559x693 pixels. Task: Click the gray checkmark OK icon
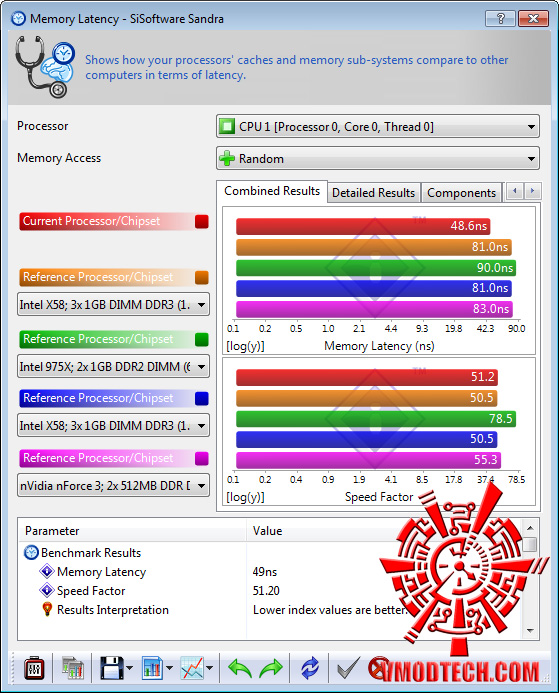pyautogui.click(x=348, y=668)
